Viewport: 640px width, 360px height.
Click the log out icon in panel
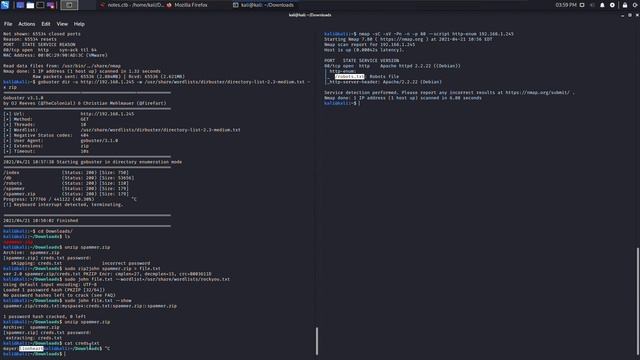click(636, 5)
